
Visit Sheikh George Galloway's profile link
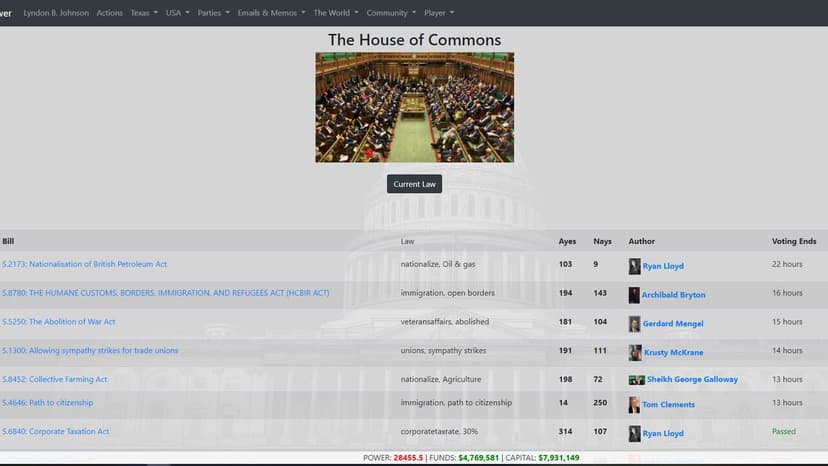[692, 379]
